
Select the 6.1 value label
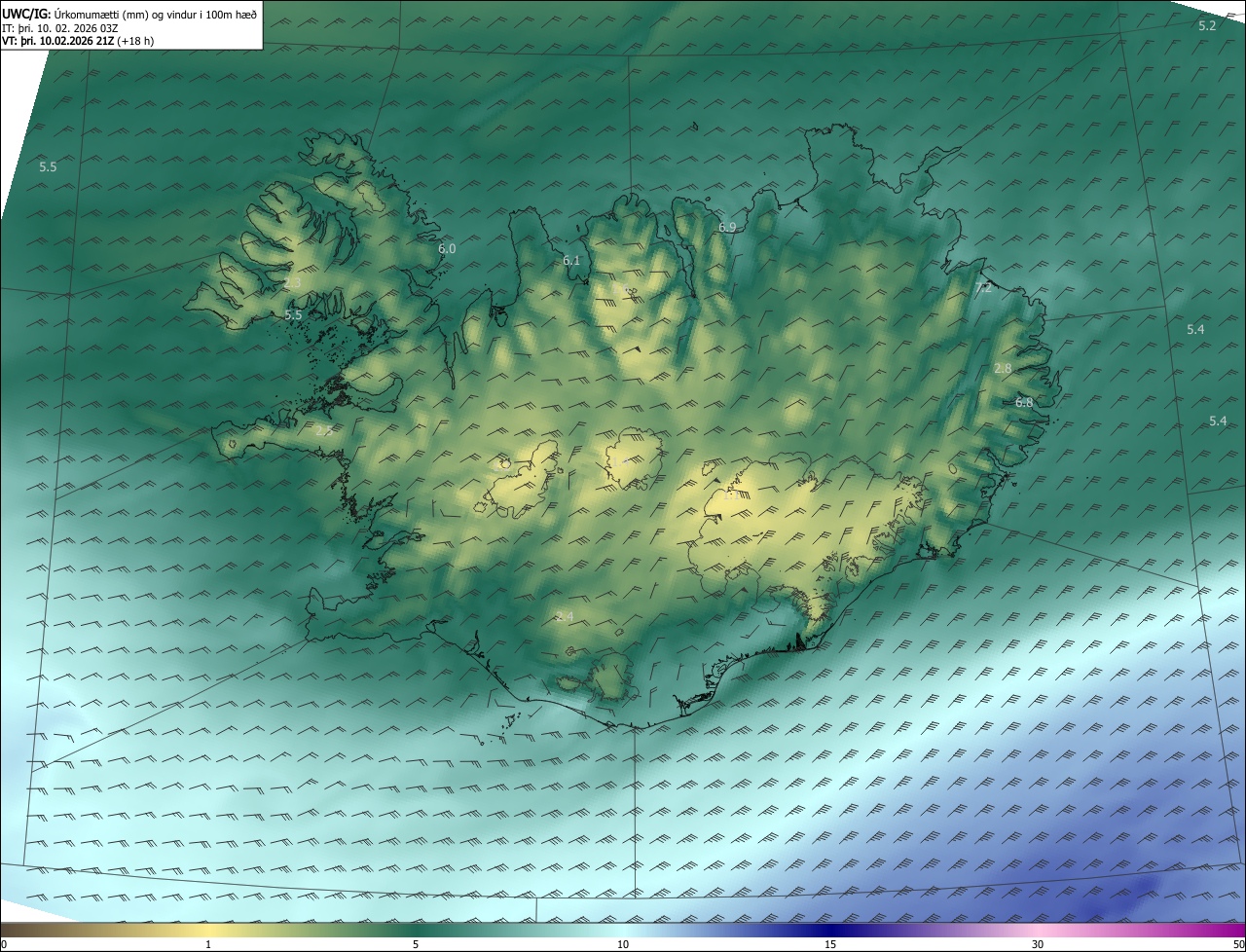pyautogui.click(x=571, y=261)
